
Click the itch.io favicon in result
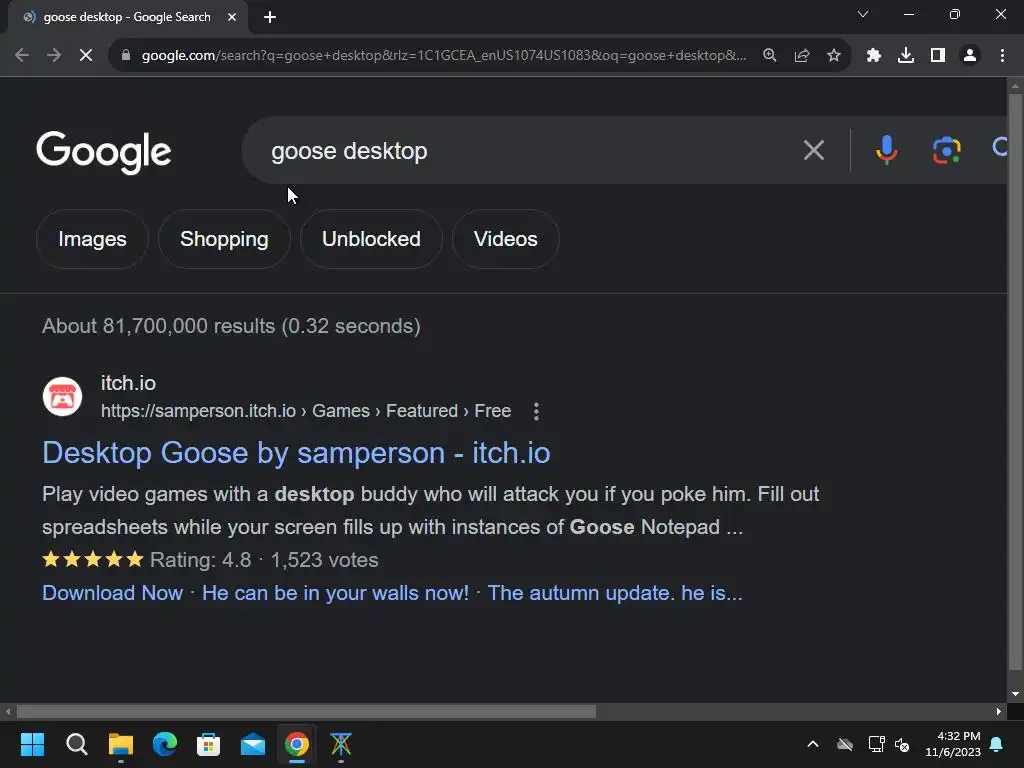point(62,396)
